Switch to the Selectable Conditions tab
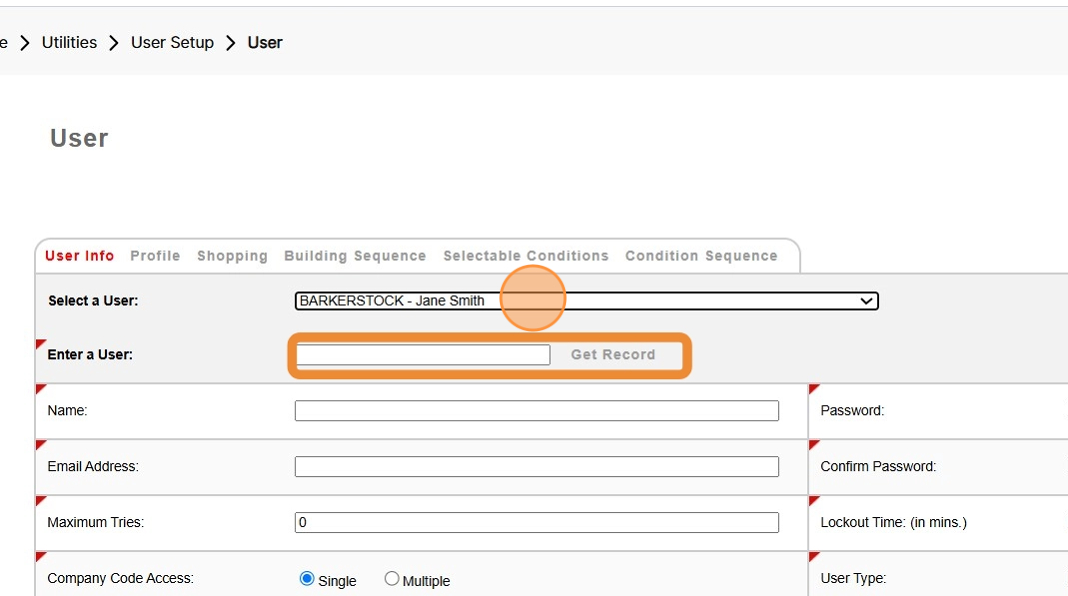This screenshot has width=1068, height=596. (526, 256)
